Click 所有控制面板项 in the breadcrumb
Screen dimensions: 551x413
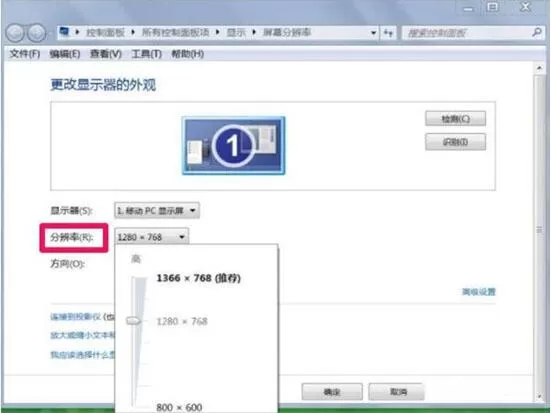[176, 33]
